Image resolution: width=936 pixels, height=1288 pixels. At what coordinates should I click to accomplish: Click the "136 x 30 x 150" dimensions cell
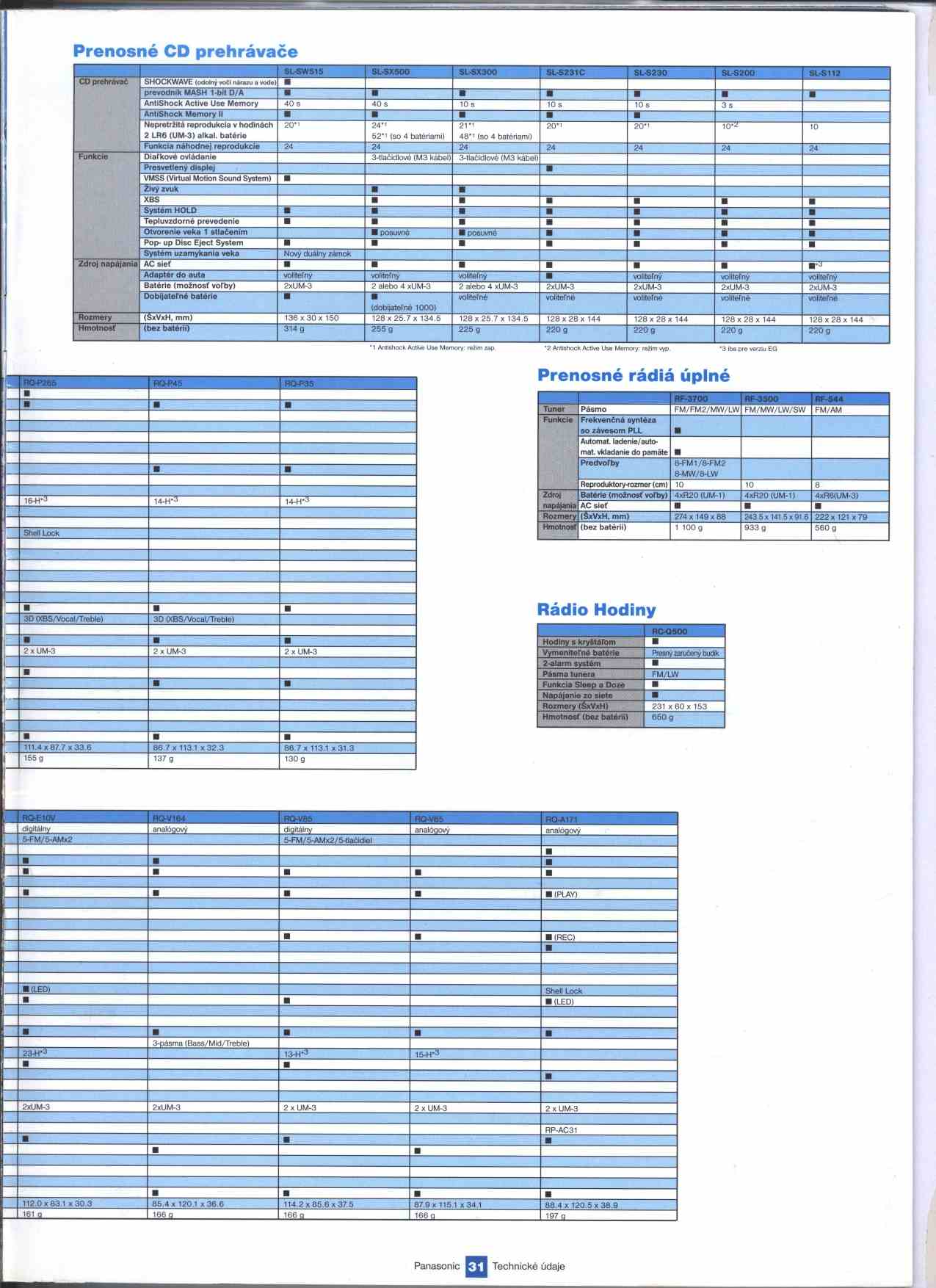(x=311, y=318)
